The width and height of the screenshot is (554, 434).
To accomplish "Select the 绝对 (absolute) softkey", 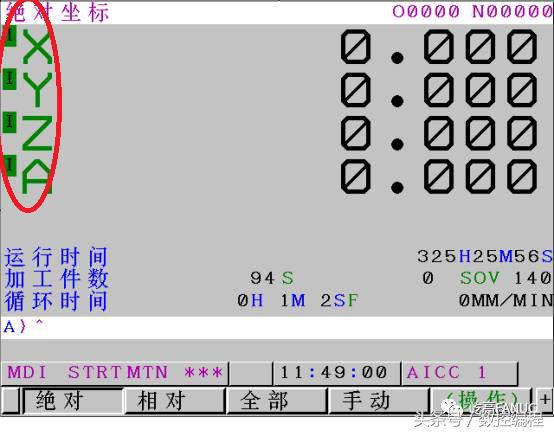I will point(73,401).
